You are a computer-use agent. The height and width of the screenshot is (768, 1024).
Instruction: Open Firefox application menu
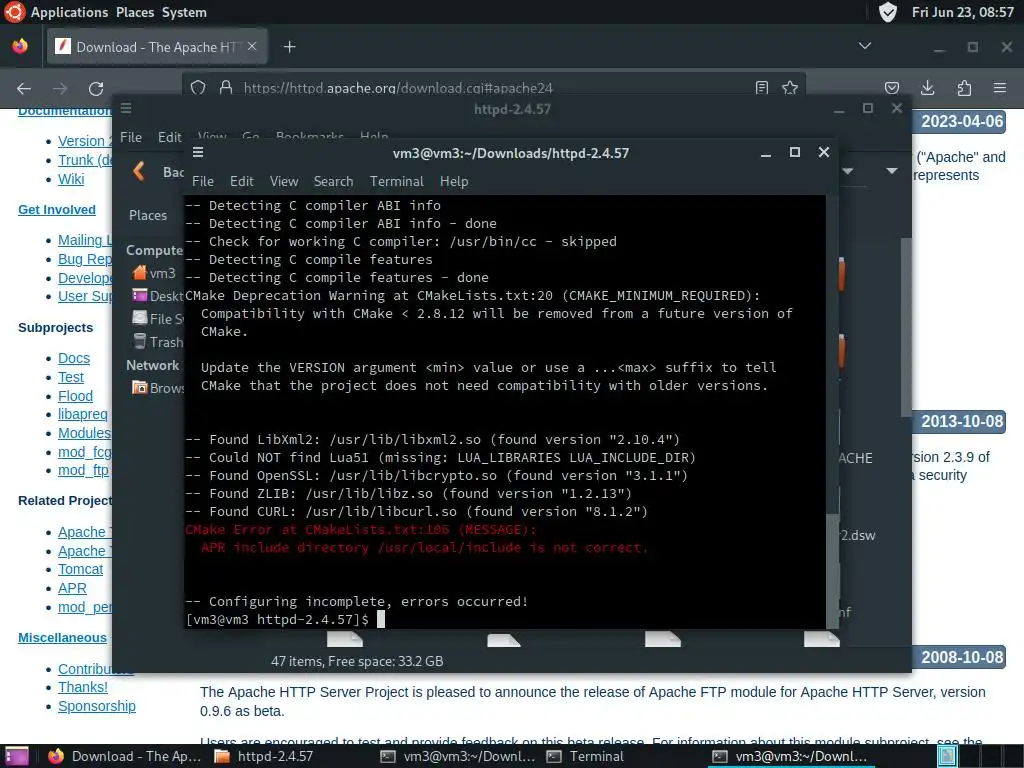pyautogui.click(x=1000, y=88)
